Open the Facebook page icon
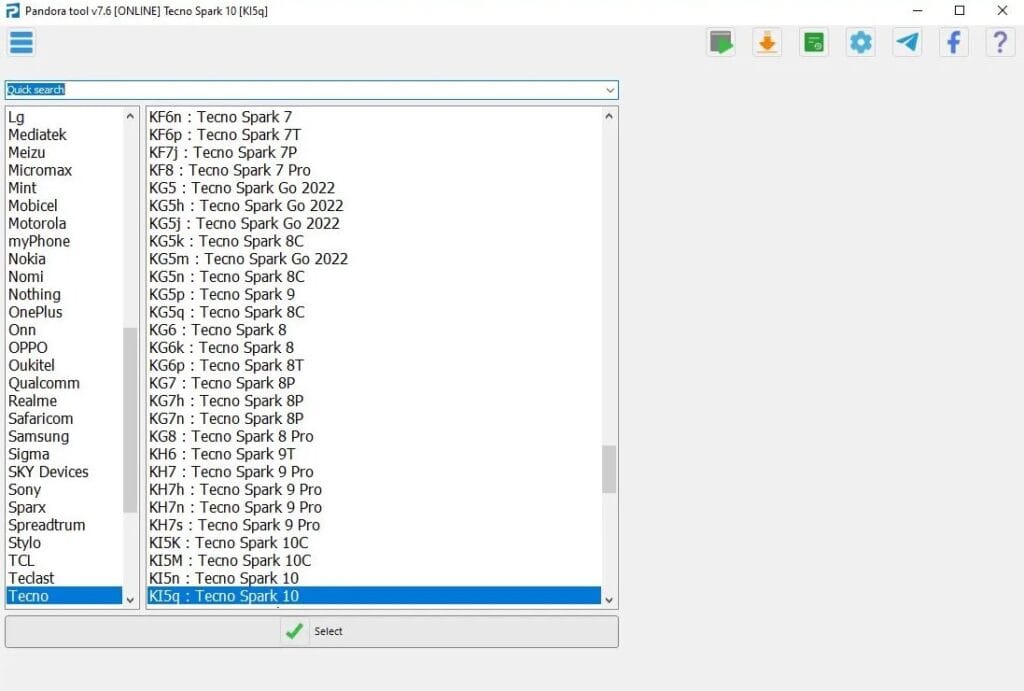Screen dimensions: 1024x691 [x=953, y=42]
